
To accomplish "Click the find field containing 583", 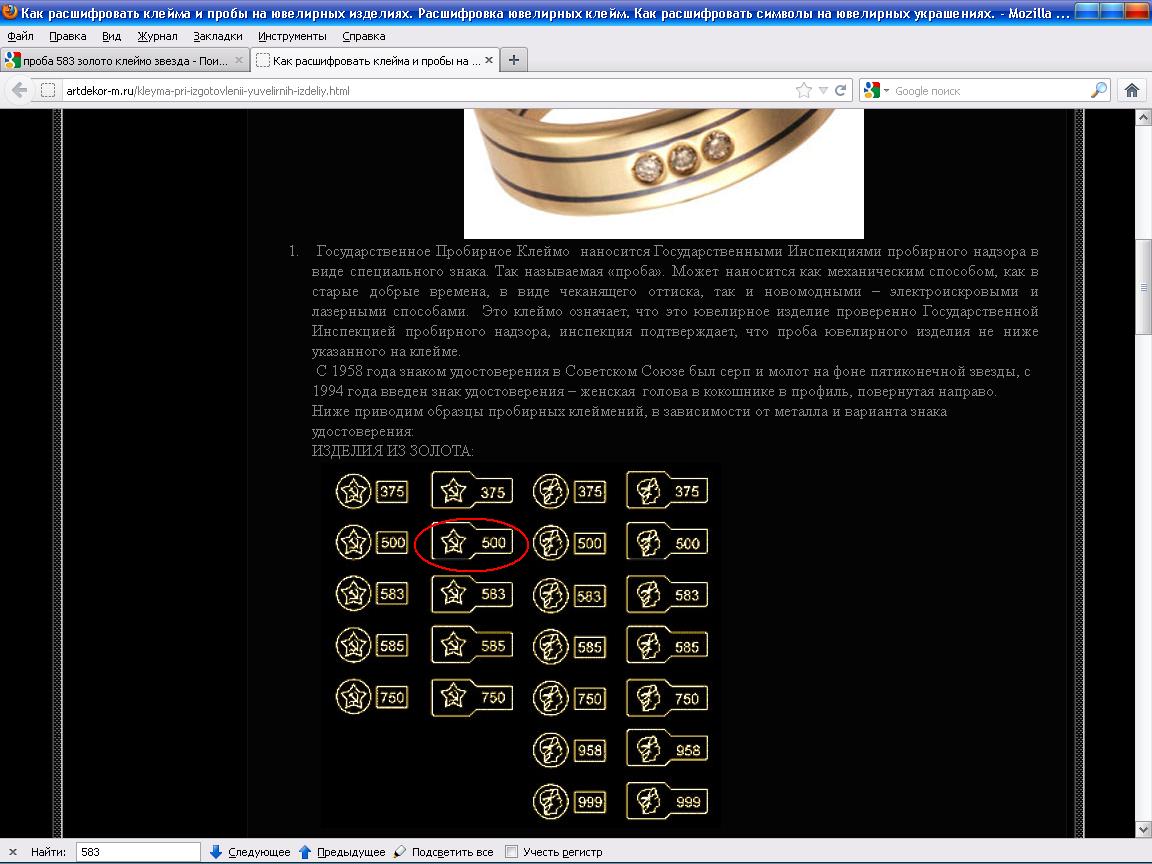I will (x=138, y=852).
